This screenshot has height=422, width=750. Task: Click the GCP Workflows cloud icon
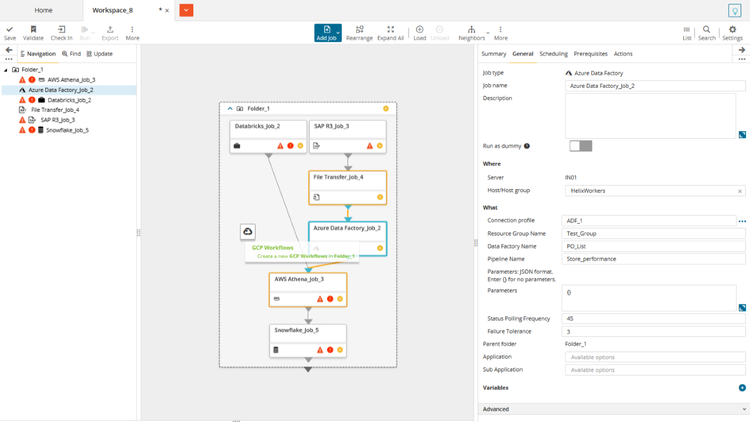click(x=248, y=232)
